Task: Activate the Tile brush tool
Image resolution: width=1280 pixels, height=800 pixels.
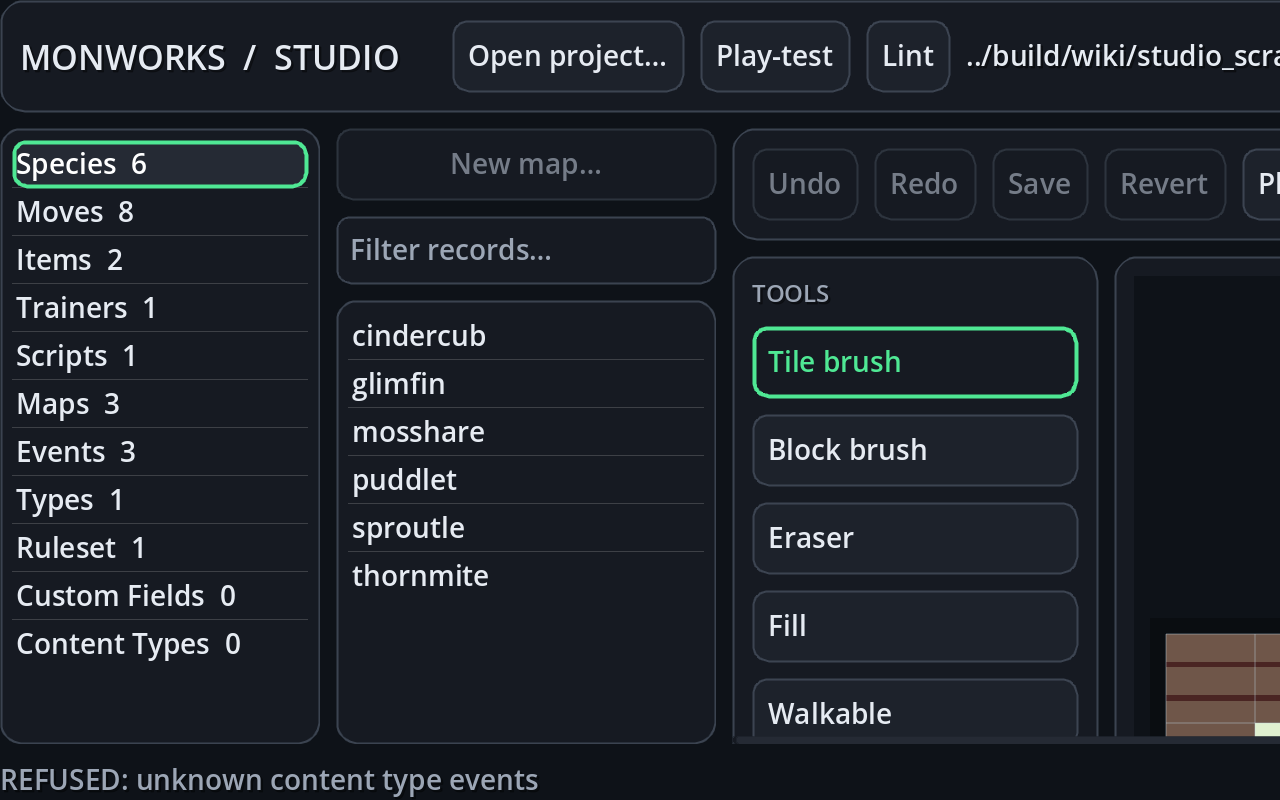Action: [x=915, y=362]
